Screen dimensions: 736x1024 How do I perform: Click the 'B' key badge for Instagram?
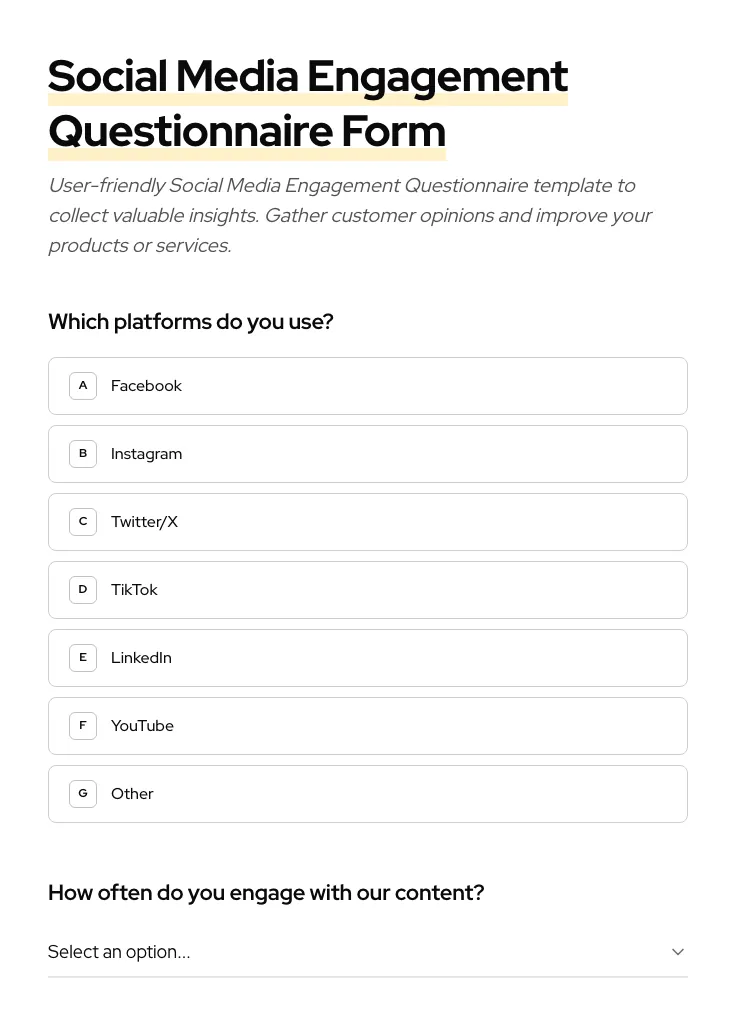[83, 453]
